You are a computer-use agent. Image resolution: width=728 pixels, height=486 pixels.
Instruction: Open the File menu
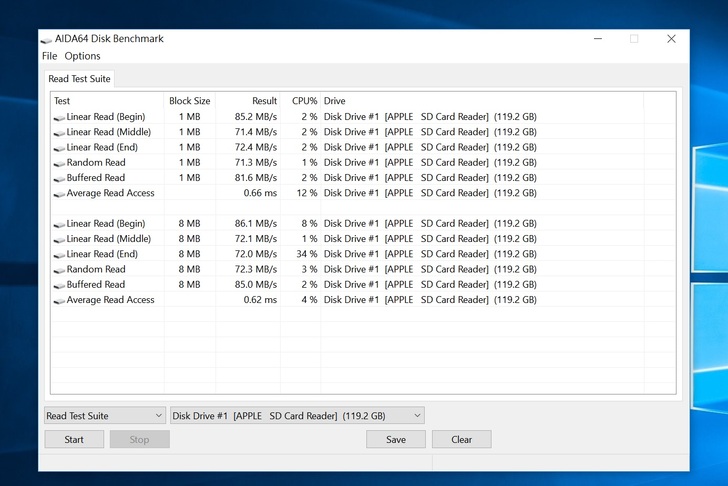(49, 56)
